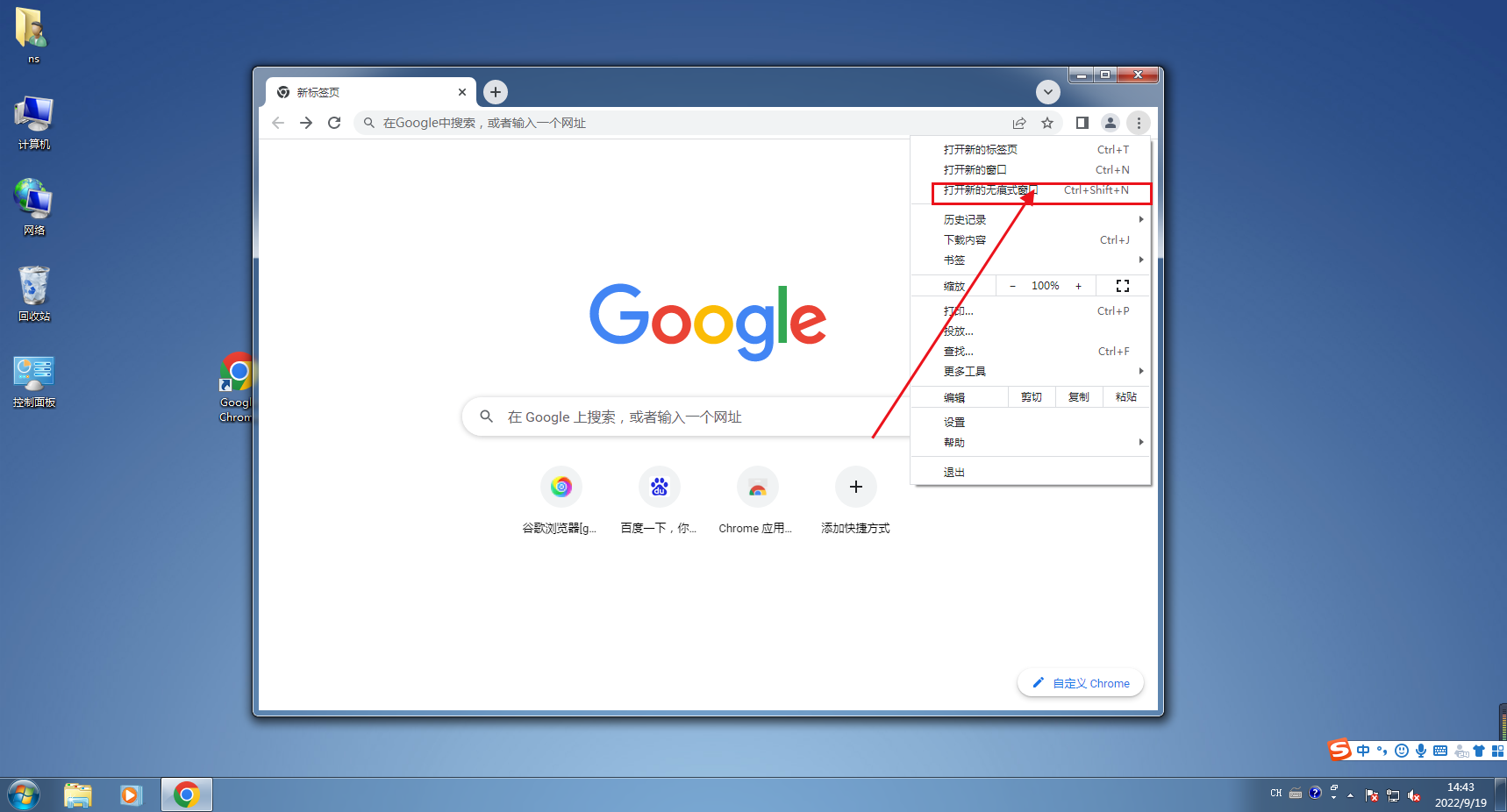Expand 更多工具 submenu
Viewport: 1507px width, 812px height.
1031,372
